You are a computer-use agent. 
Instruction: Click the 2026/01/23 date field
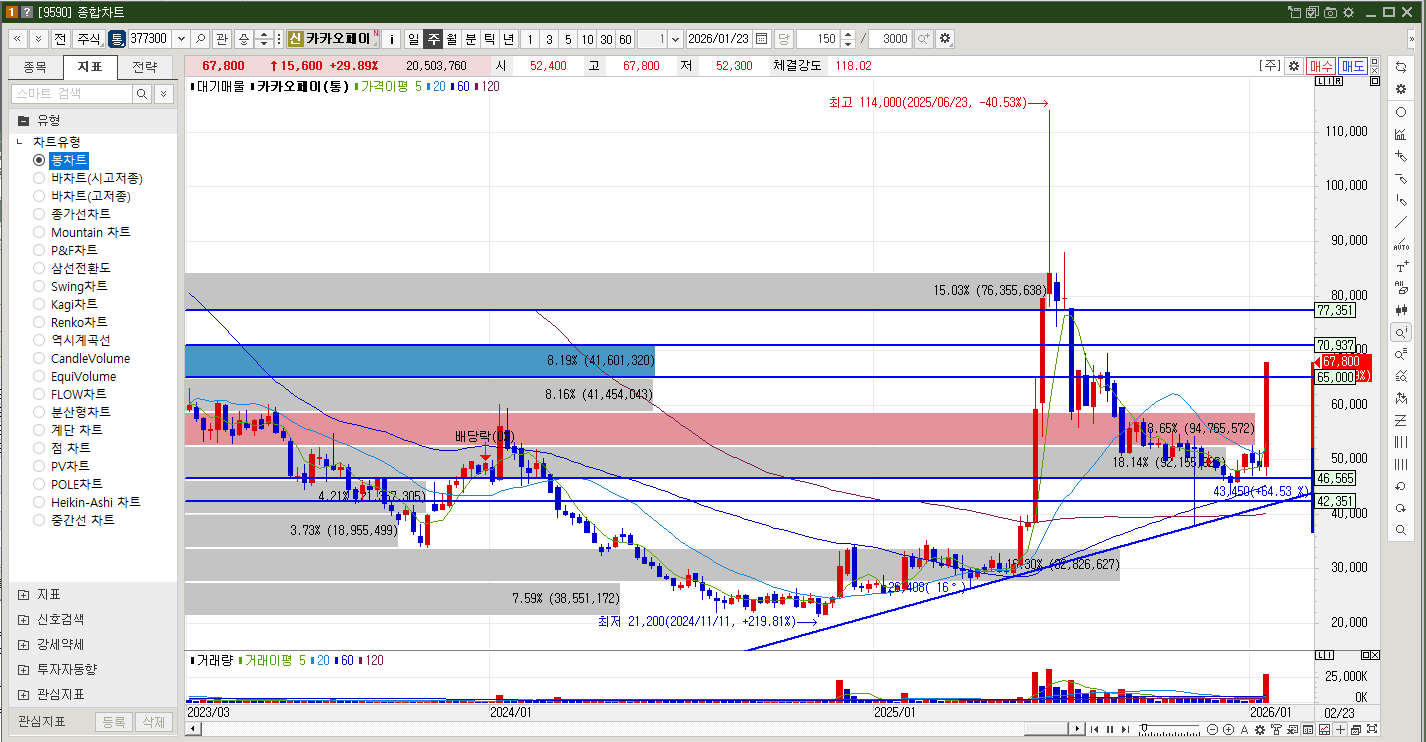719,39
